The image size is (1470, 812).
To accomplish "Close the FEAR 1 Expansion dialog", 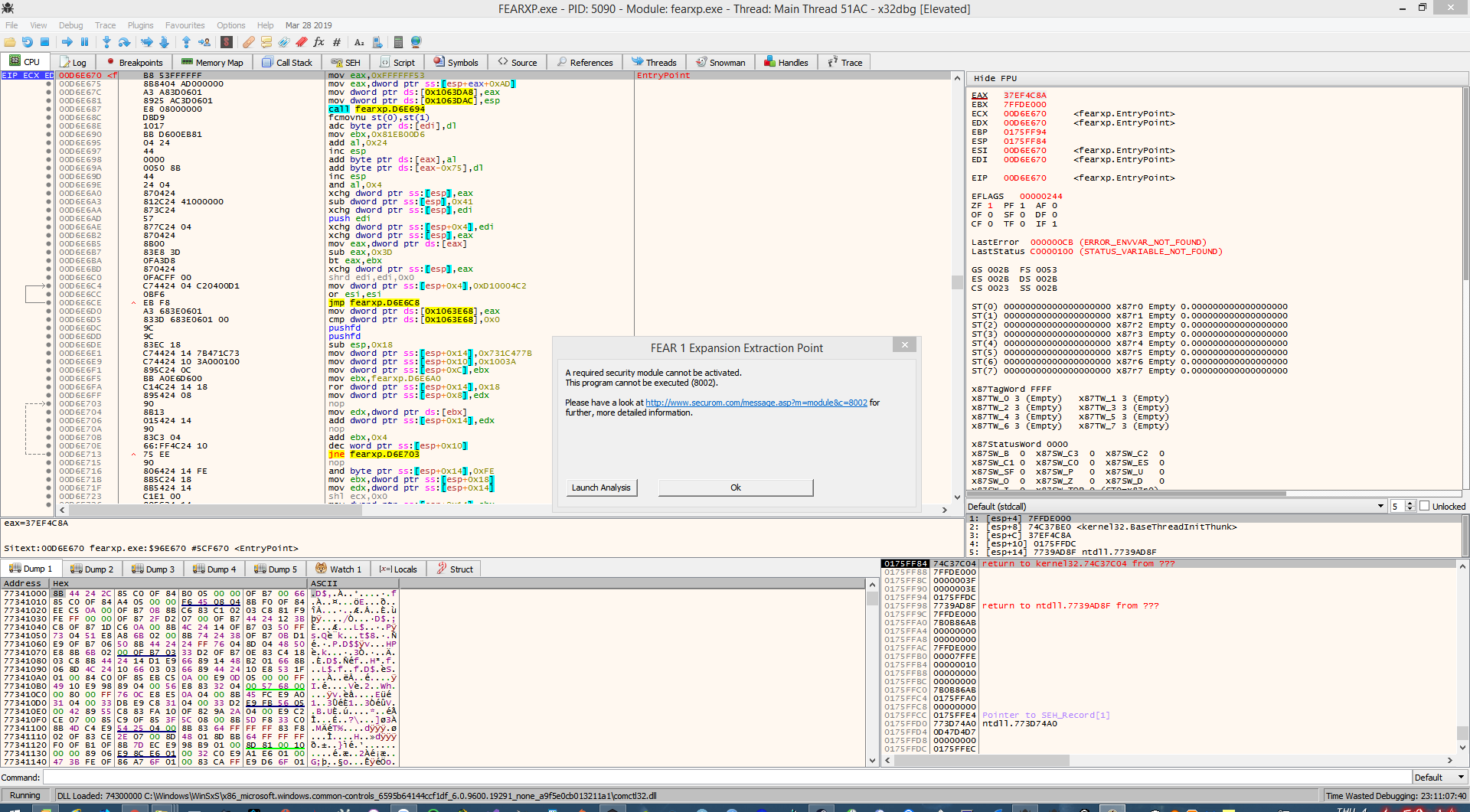I will pyautogui.click(x=904, y=345).
